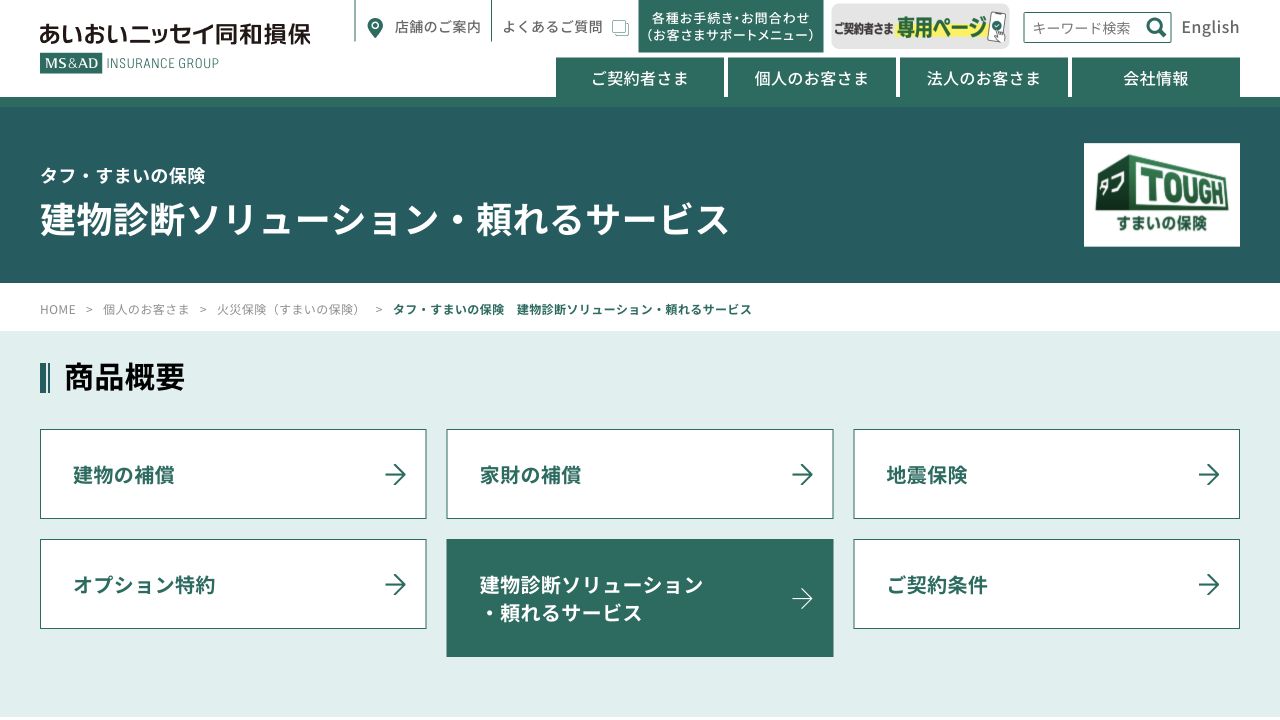Click the TOUGH すまいの保険 logo image
The image size is (1280, 720).
1162,195
